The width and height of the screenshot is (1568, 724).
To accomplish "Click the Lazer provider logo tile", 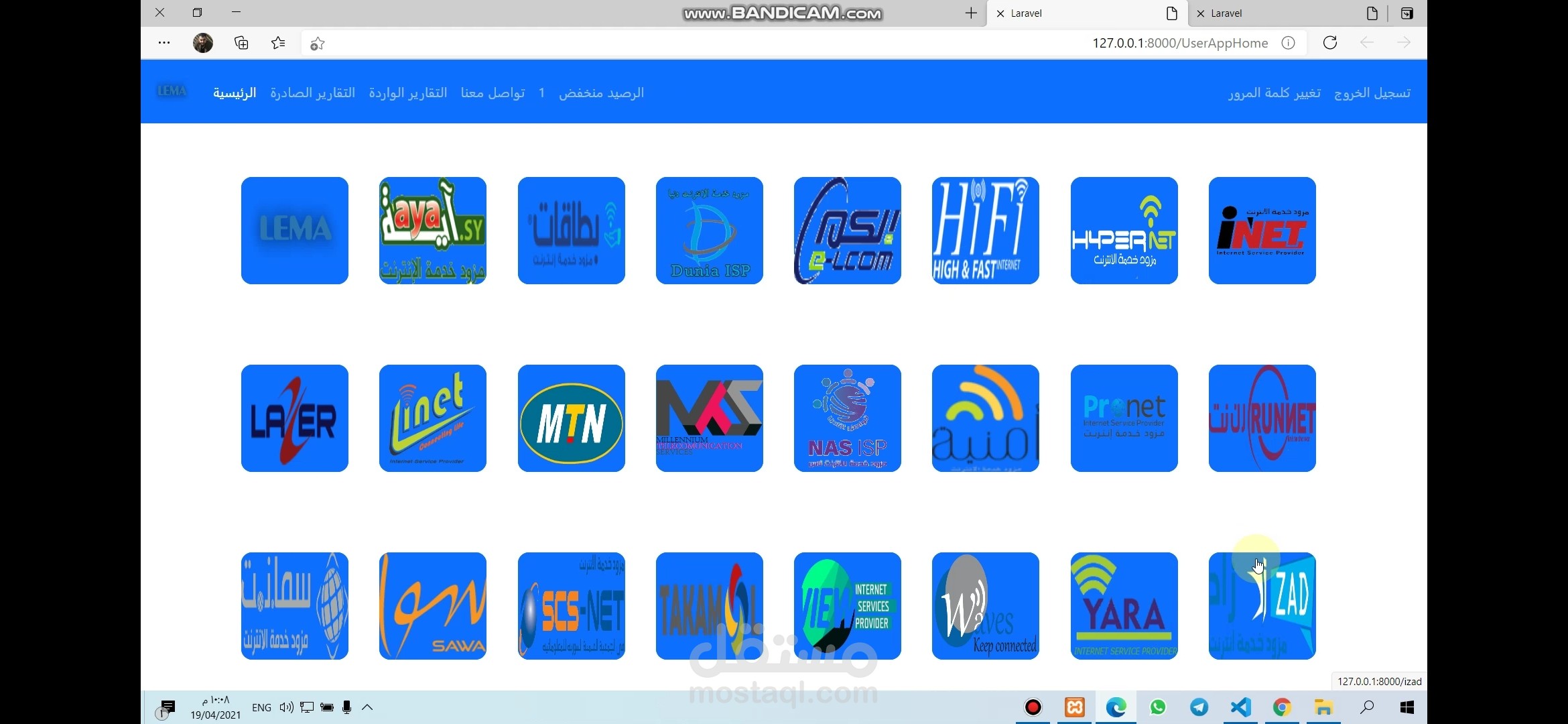I will tap(294, 418).
